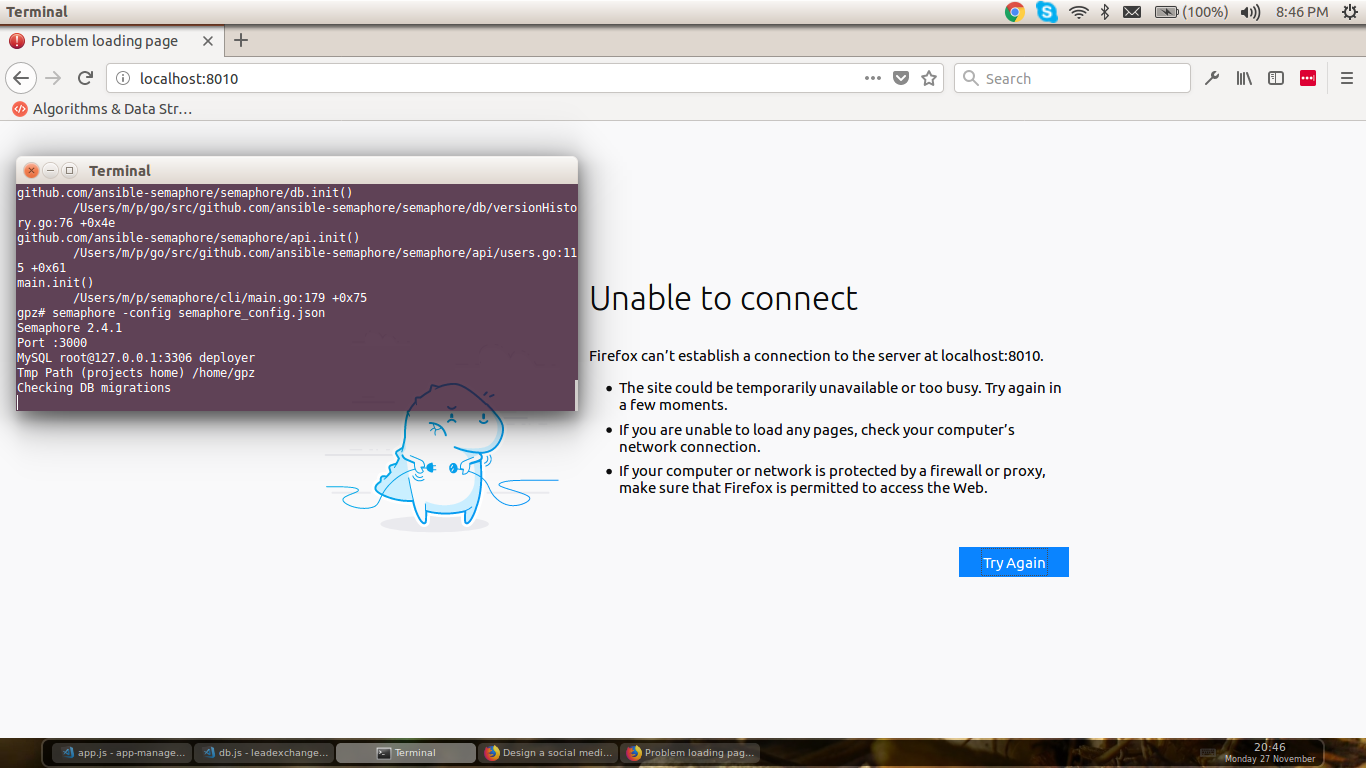Screen dimensions: 1366x768
Task: Open the session gear menu top-right
Action: 1352,12
